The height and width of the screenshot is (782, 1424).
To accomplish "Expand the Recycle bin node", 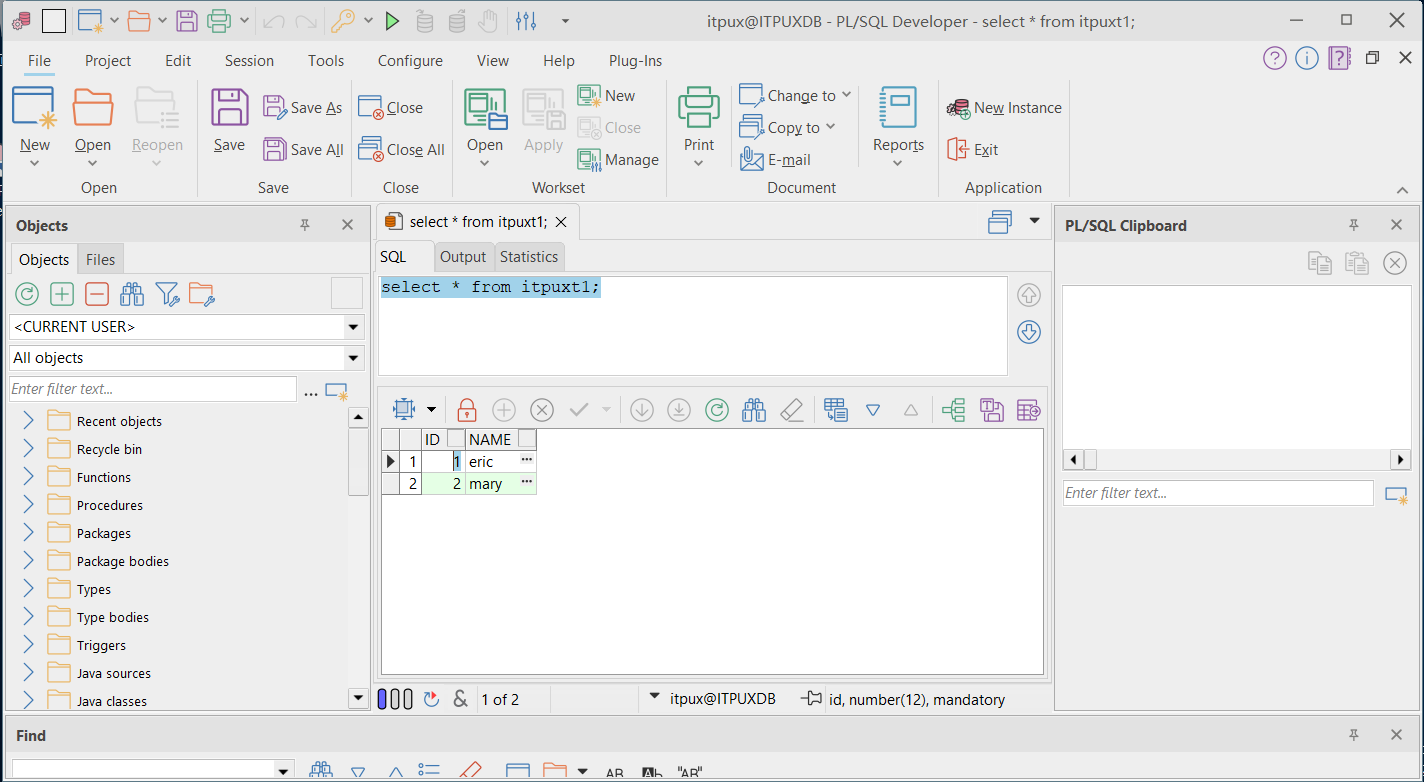I will pyautogui.click(x=28, y=449).
